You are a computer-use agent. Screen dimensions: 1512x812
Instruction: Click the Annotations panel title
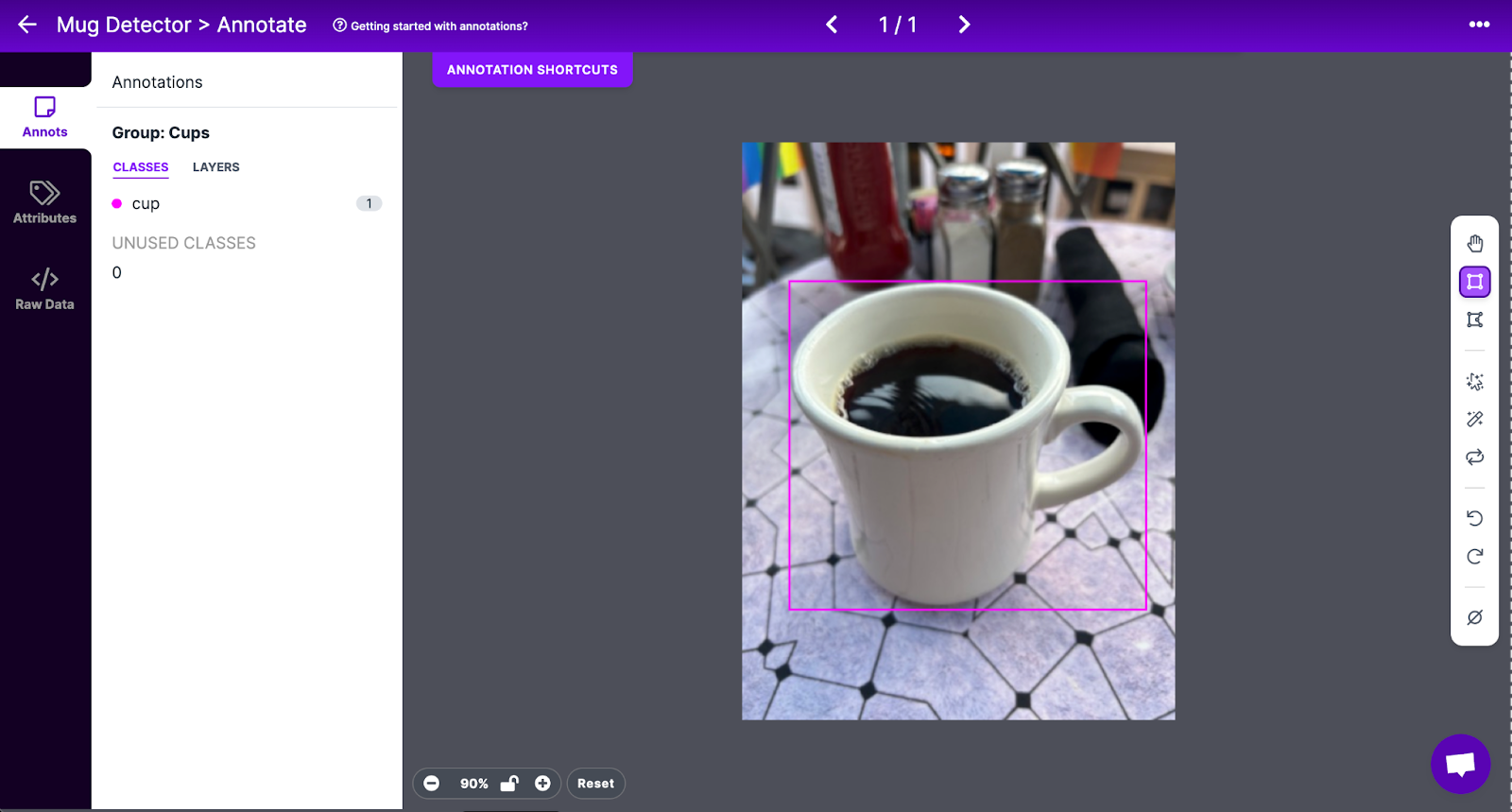pos(158,82)
